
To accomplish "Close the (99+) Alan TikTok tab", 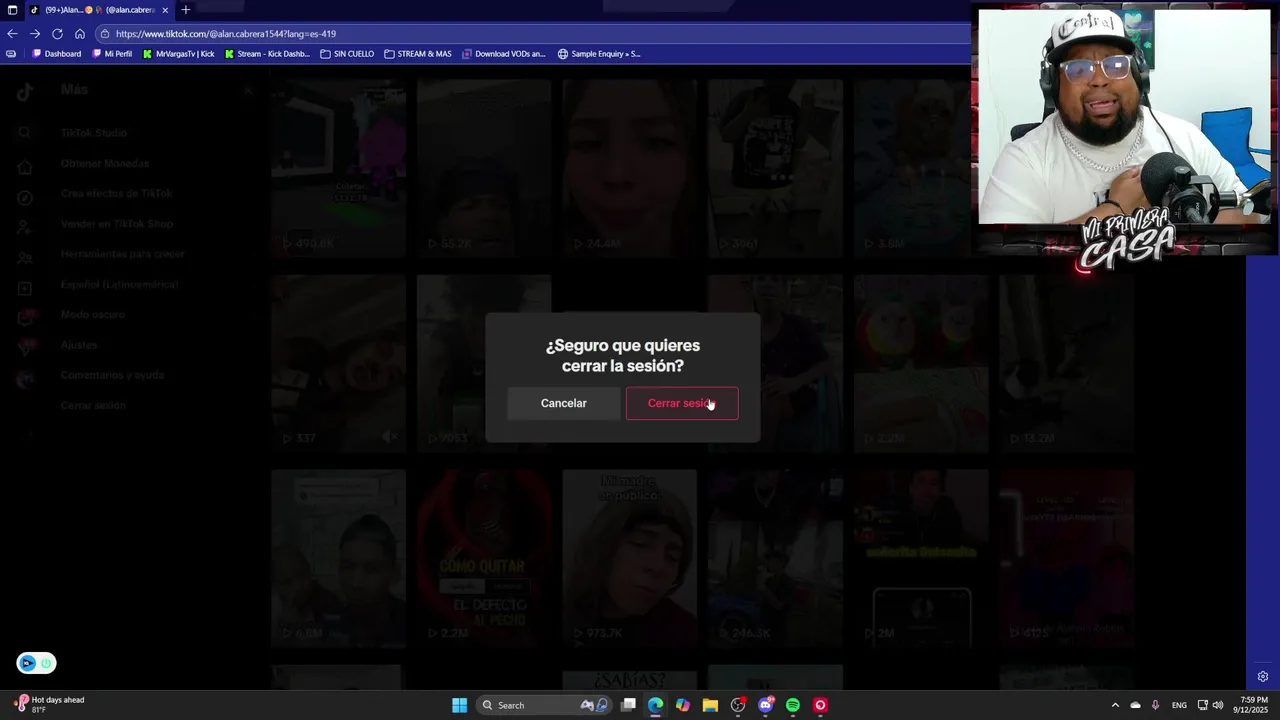I will coord(165,10).
